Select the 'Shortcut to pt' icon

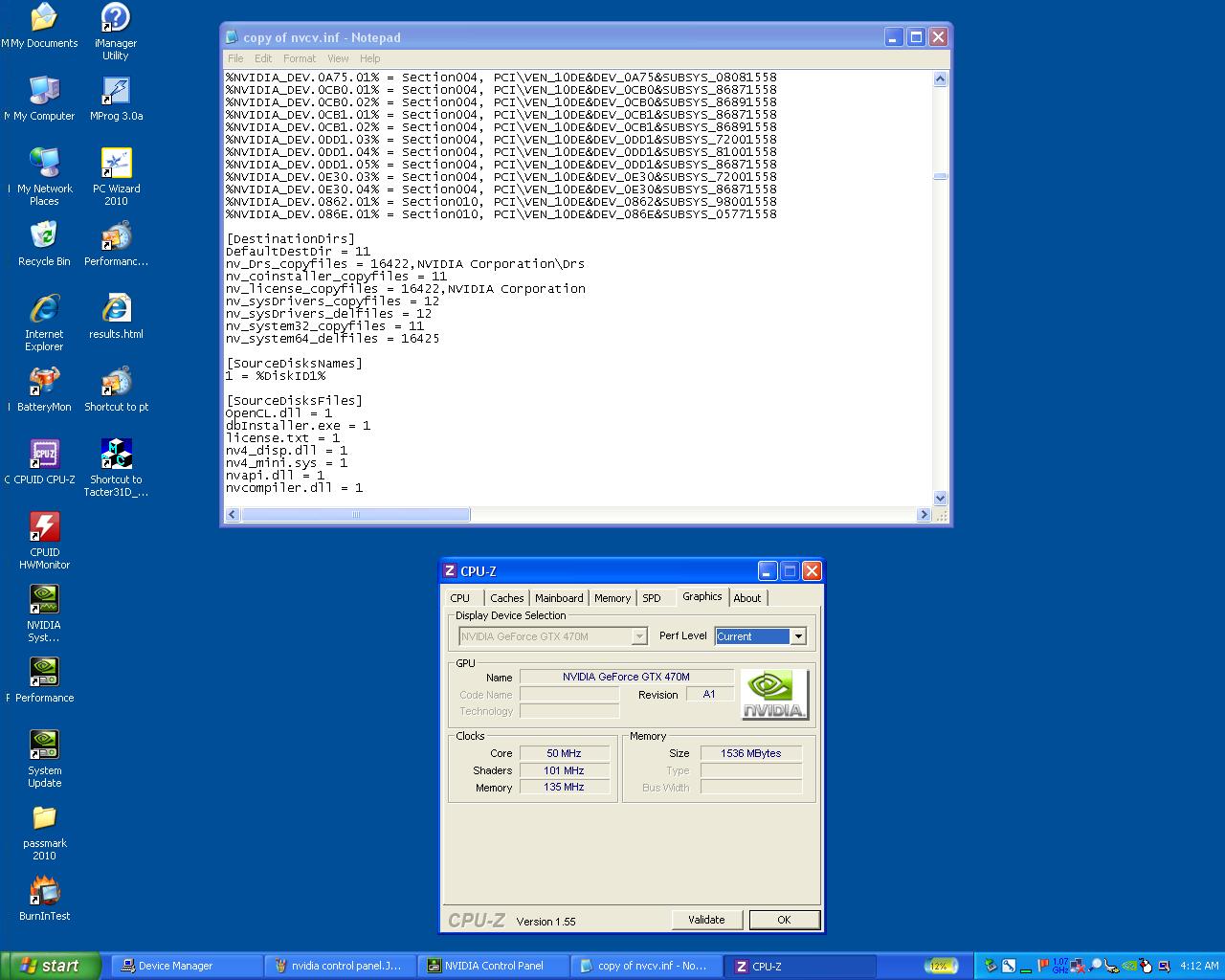pyautogui.click(x=116, y=390)
